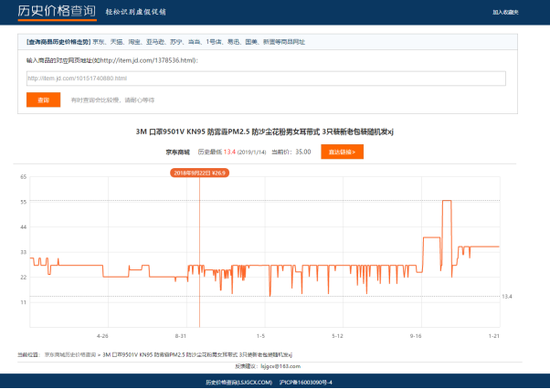The image size is (550, 389).
Task: Click the 5-12 date label on the chart axis
Action: pyautogui.click(x=337, y=336)
